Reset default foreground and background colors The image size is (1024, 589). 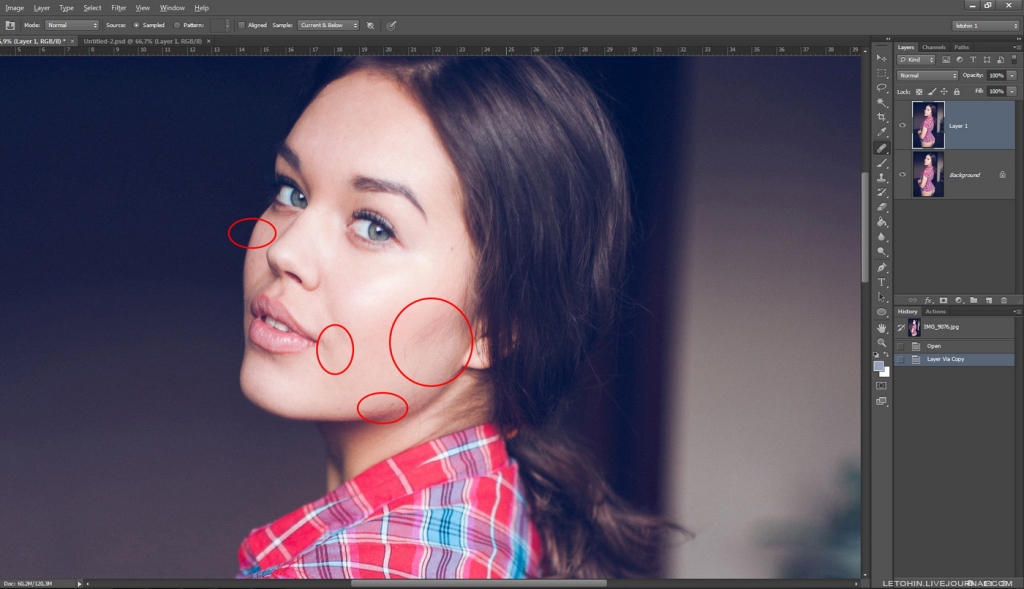pos(876,355)
